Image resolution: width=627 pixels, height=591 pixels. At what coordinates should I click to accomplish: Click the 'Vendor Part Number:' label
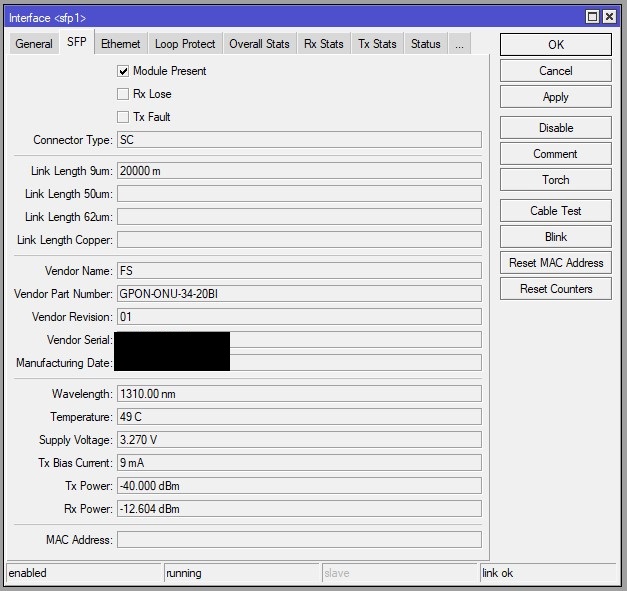click(x=63, y=294)
